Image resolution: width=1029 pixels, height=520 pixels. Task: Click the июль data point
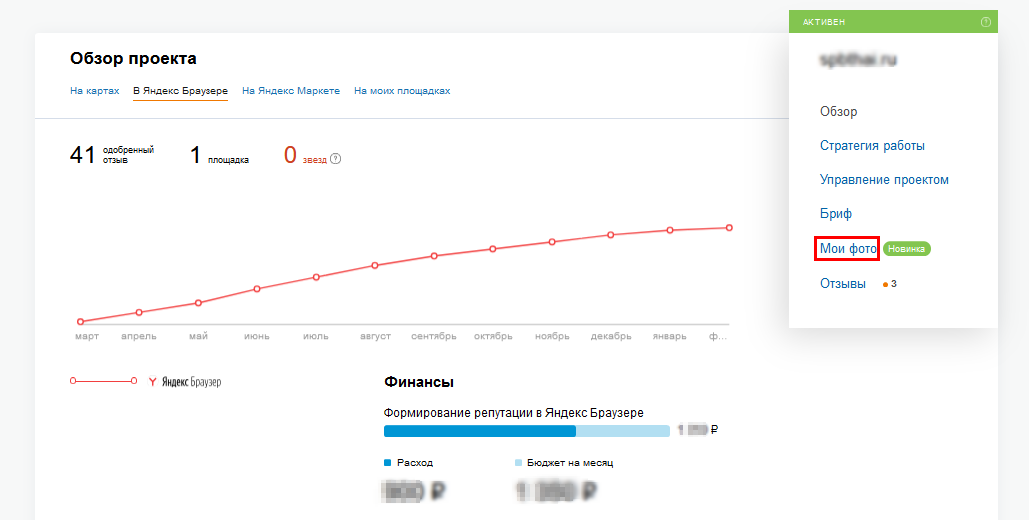click(x=316, y=277)
